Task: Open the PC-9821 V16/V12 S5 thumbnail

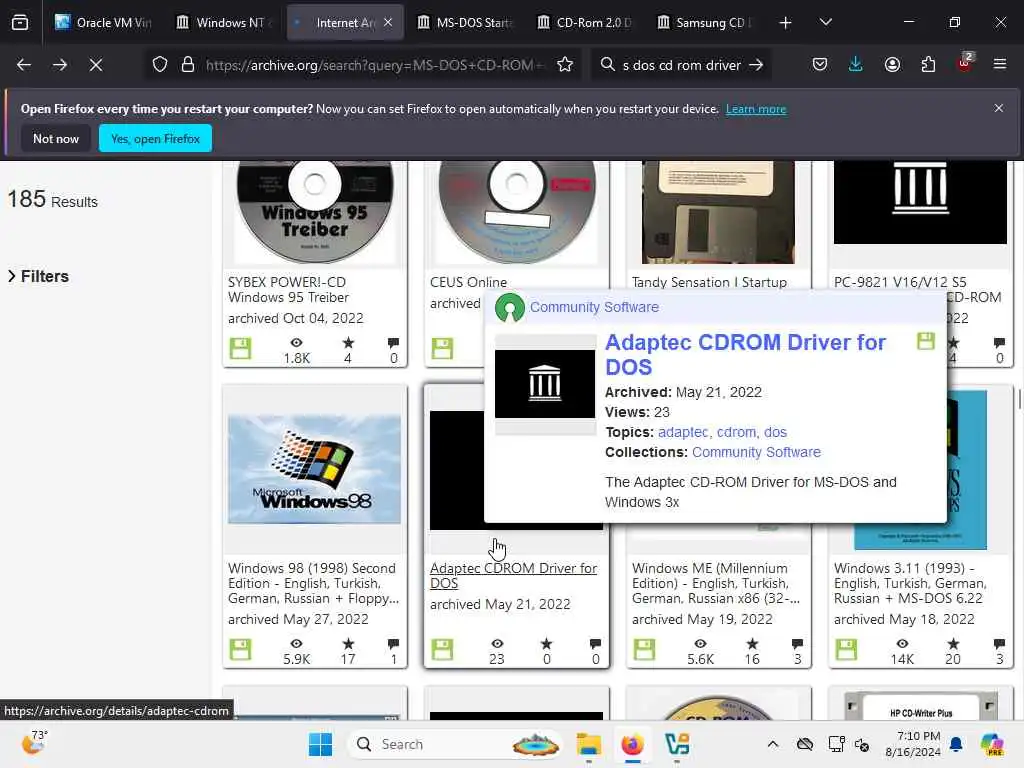Action: (x=920, y=202)
